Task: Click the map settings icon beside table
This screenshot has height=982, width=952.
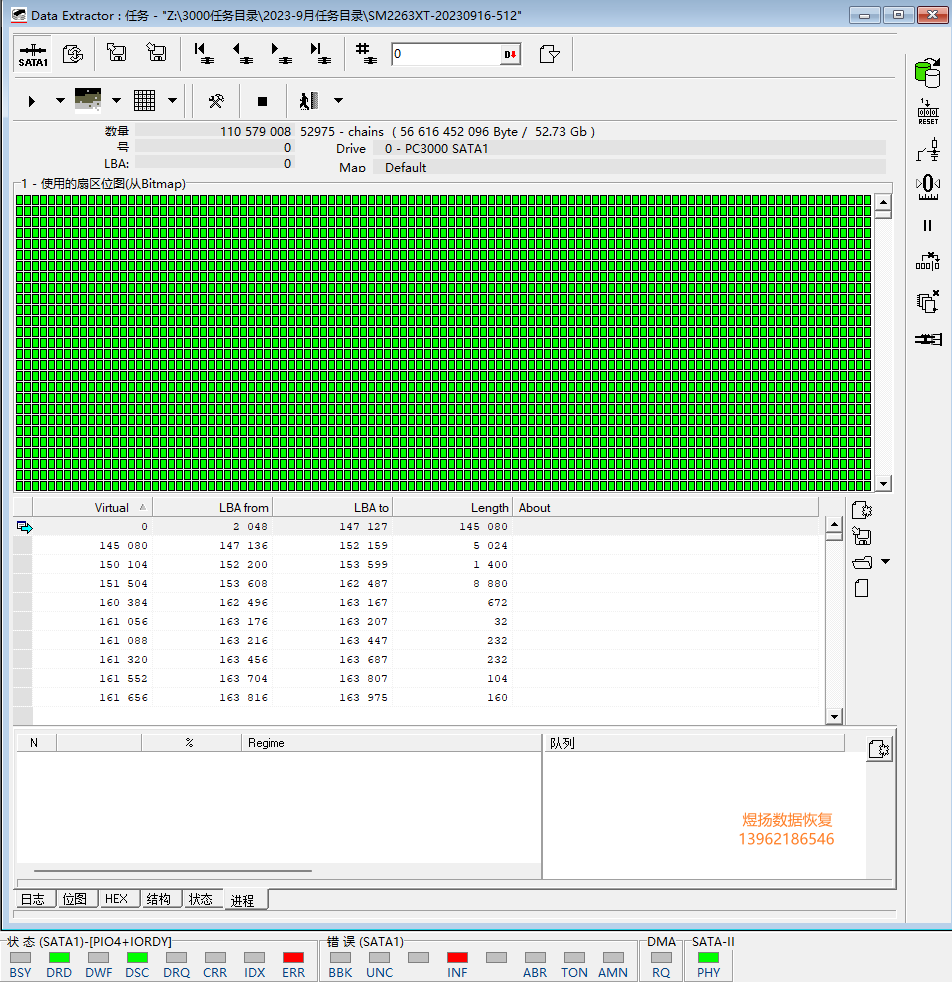Action: (862, 510)
